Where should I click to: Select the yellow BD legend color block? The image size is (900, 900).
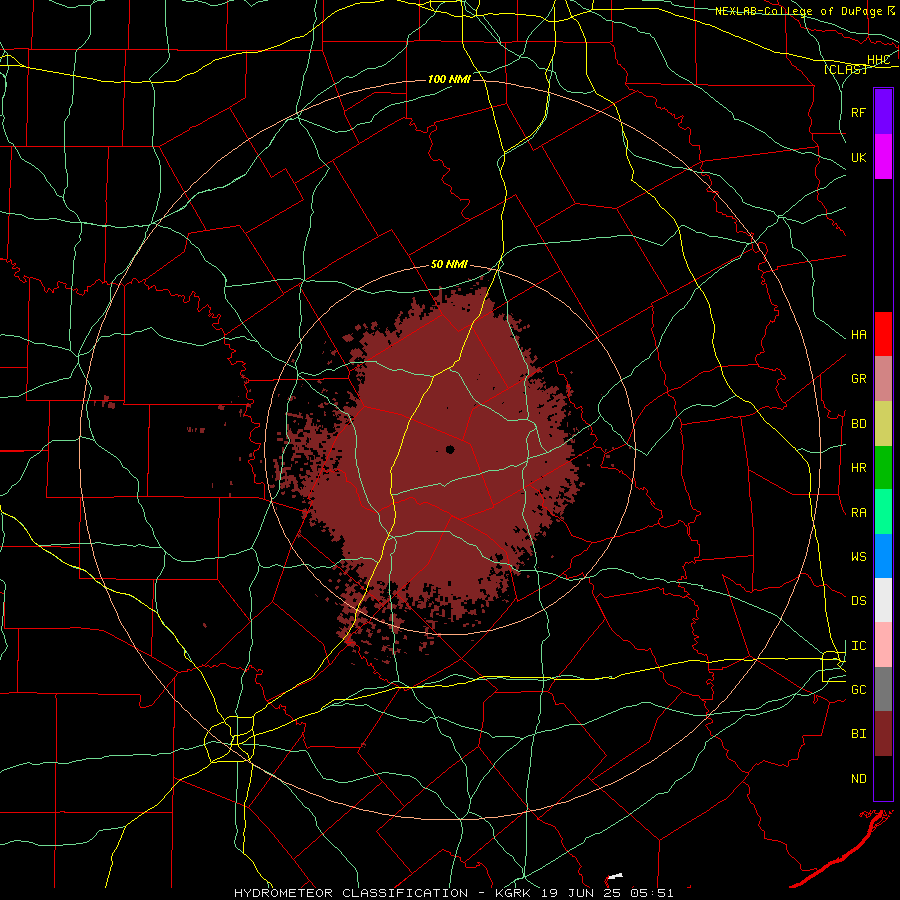(883, 423)
